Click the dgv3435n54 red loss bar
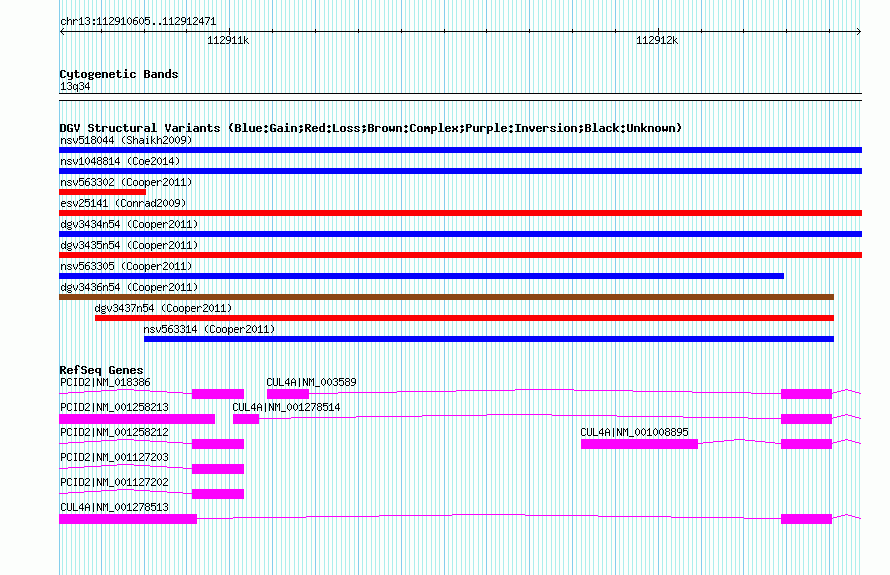 click(460, 255)
